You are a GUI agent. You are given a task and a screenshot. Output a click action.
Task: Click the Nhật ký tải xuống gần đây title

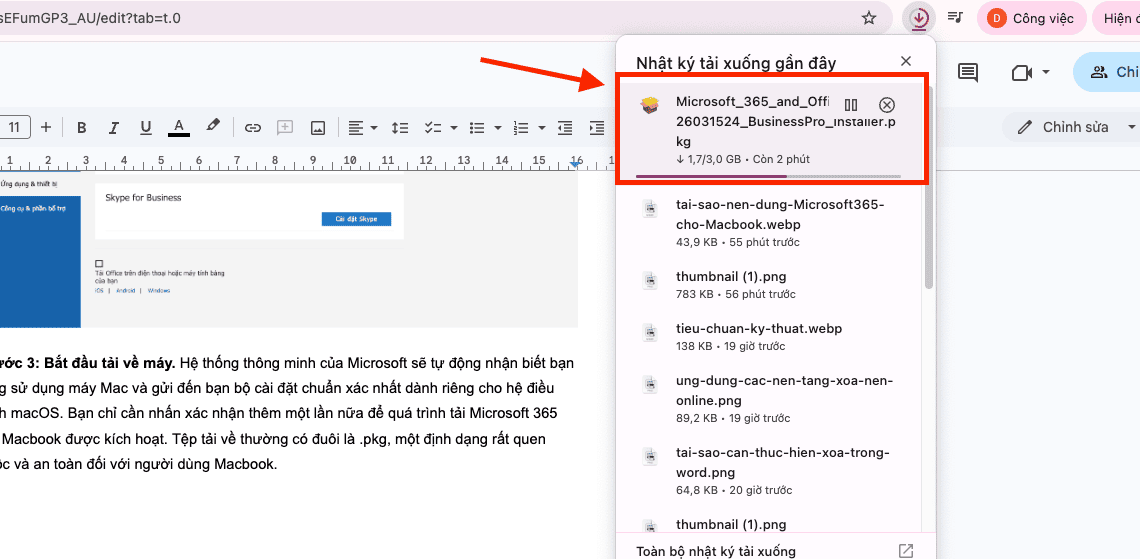point(736,63)
